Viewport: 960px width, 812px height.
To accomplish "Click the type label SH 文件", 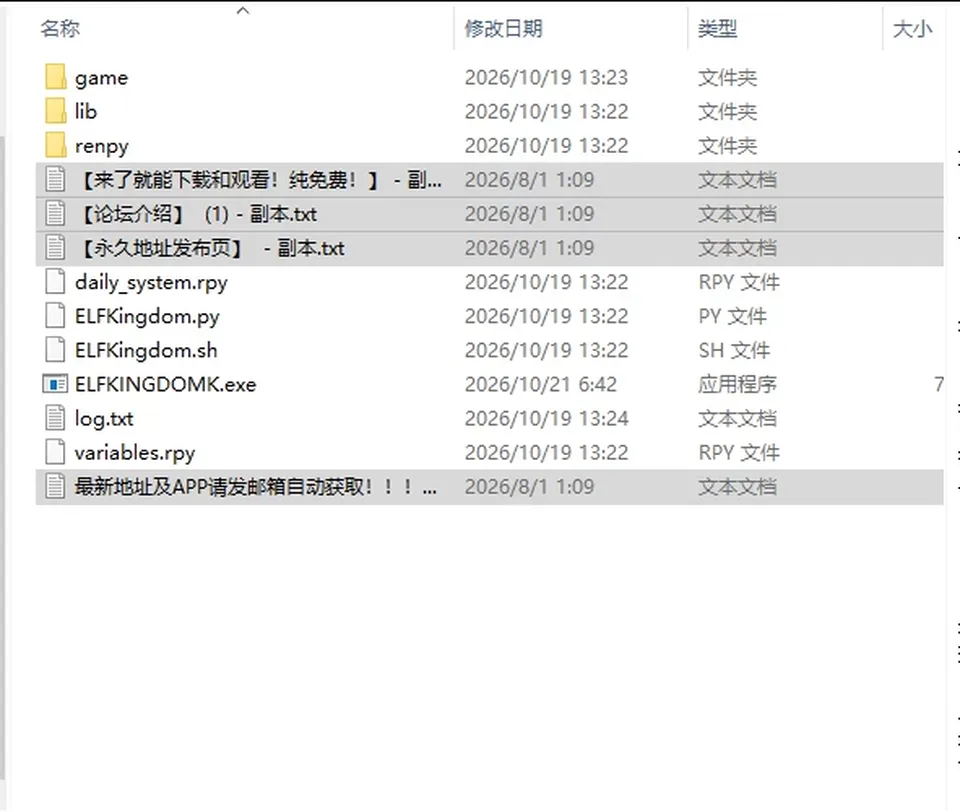I will [734, 350].
